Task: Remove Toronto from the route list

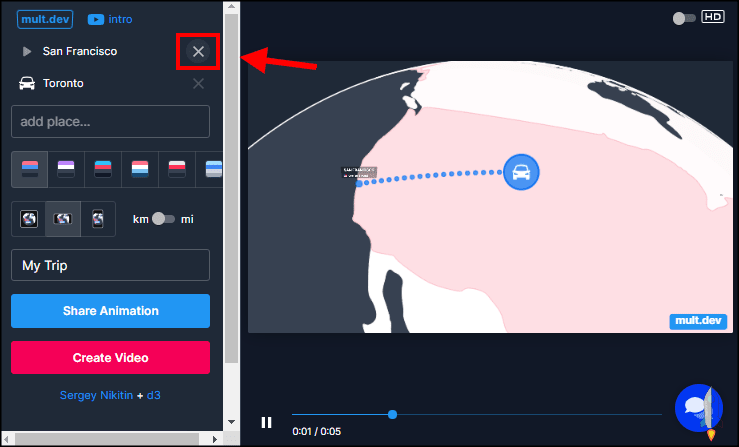Action: click(198, 83)
